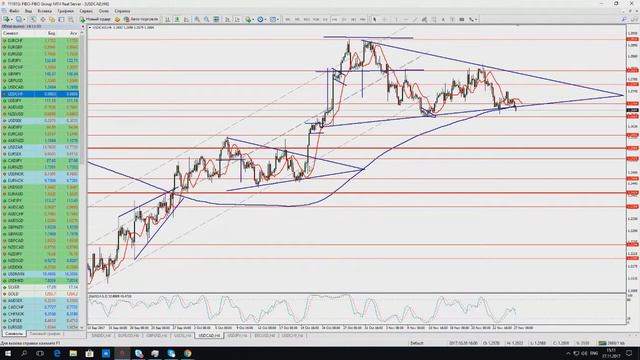Open the USDJPY,H4 chart tab
The width and height of the screenshot is (640, 360).
[x=237, y=336]
